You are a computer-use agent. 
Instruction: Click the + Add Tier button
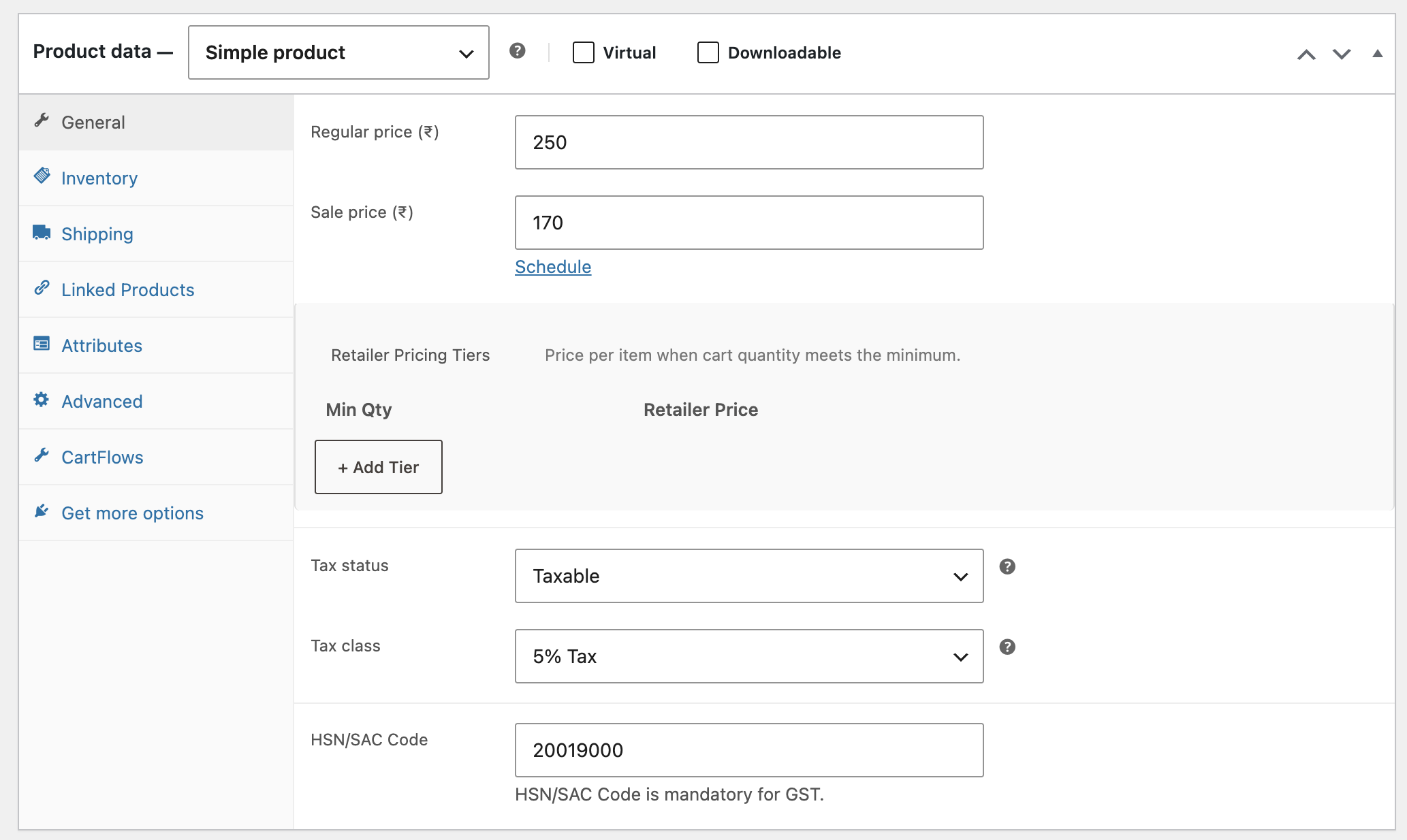click(379, 467)
